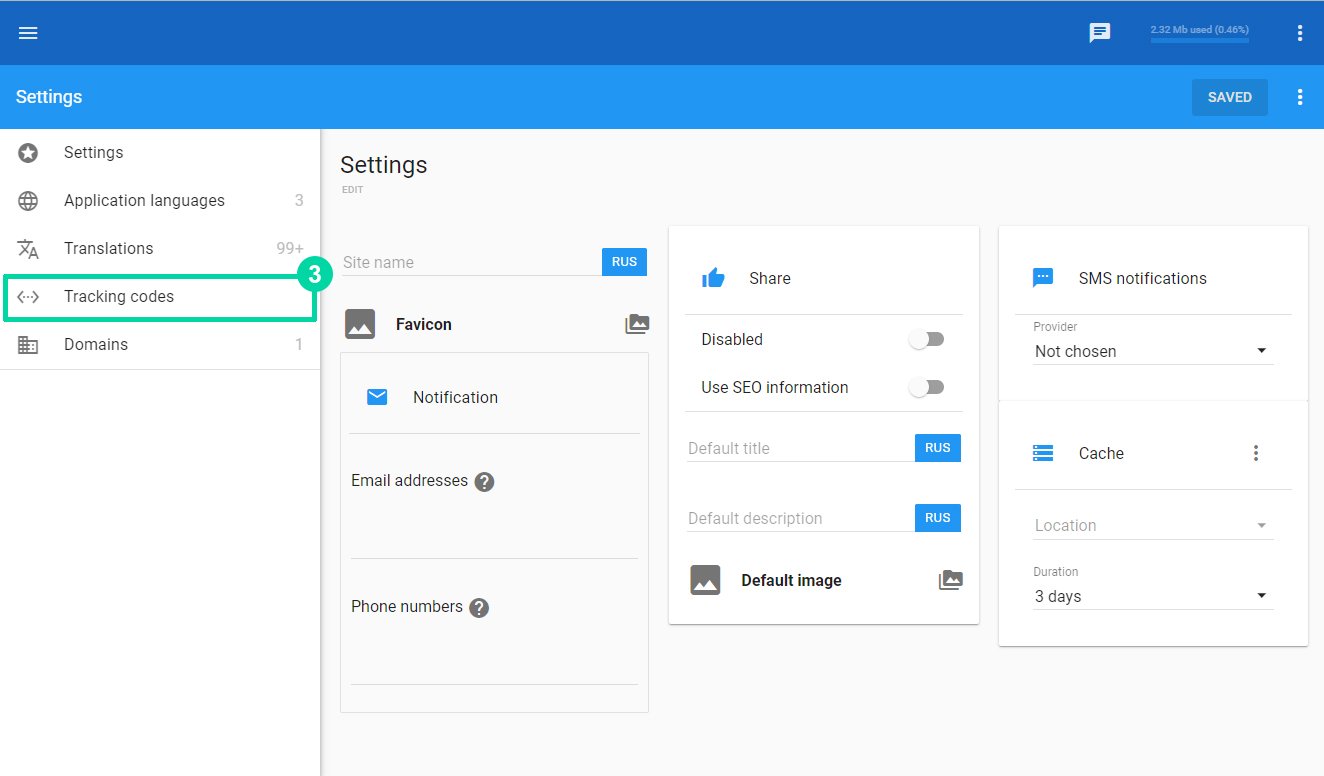Click the Favicon image placeholder icon
The image size is (1324, 776).
point(360,324)
